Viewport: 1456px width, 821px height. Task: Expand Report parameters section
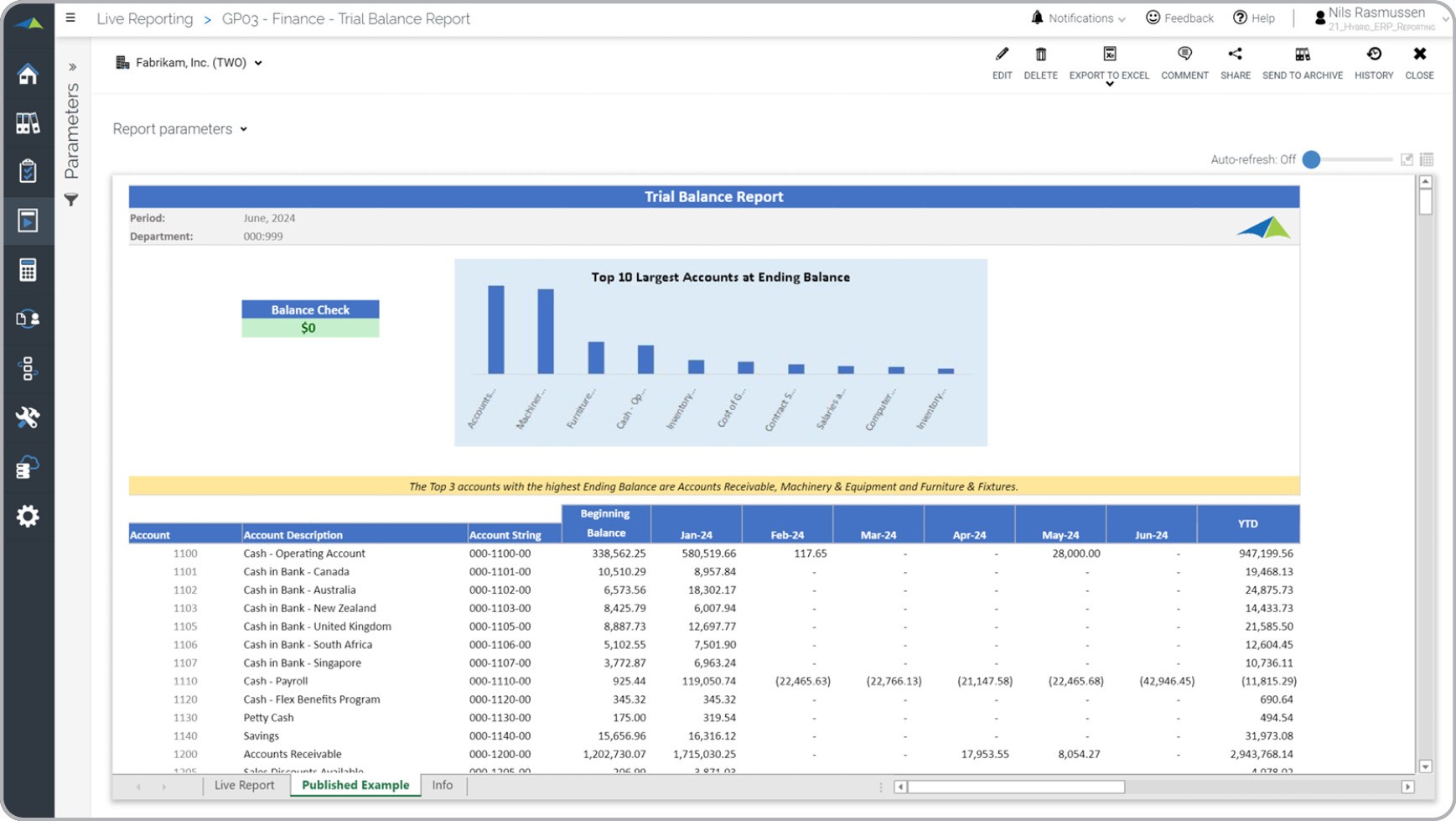(x=179, y=129)
